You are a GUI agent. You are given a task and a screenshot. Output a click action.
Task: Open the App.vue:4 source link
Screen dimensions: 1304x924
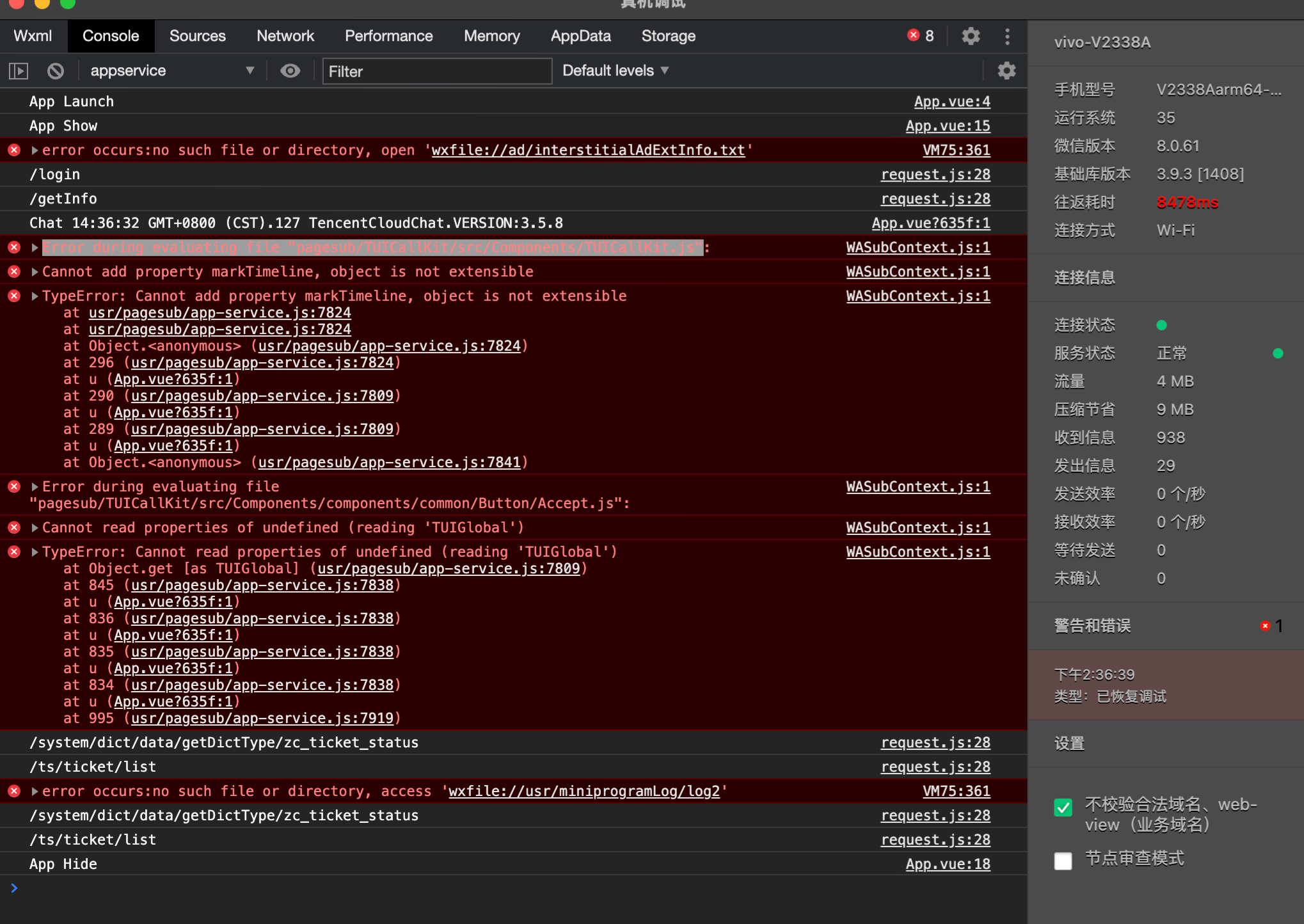tap(951, 102)
